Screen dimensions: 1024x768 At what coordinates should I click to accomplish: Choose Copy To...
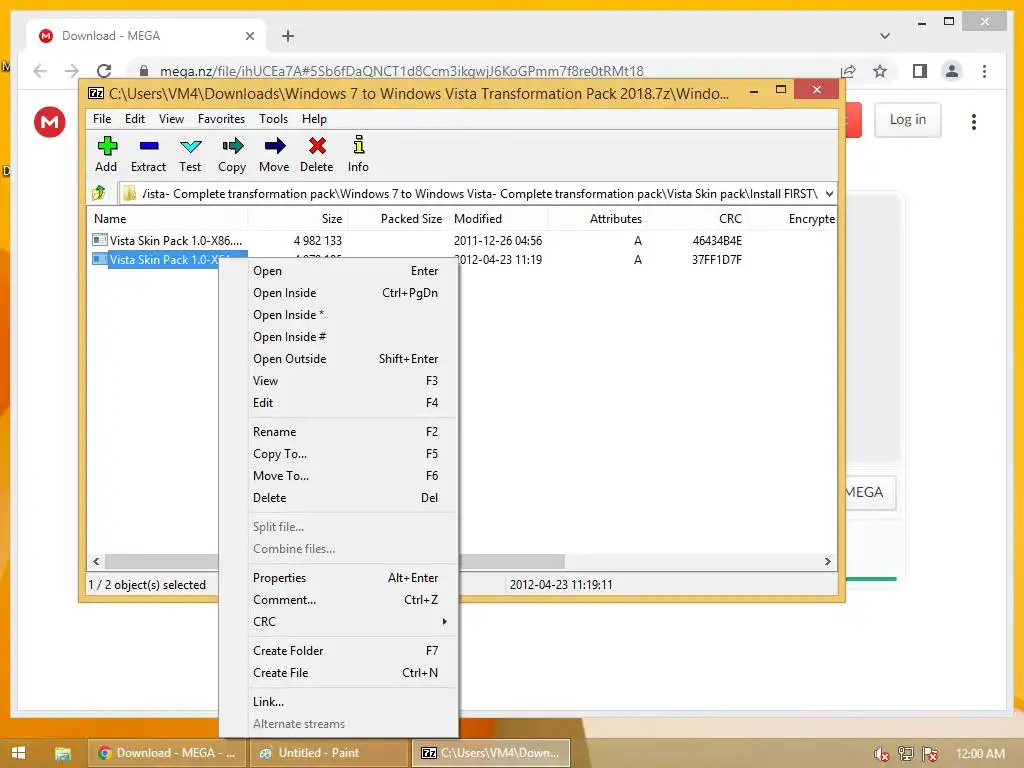(347, 454)
